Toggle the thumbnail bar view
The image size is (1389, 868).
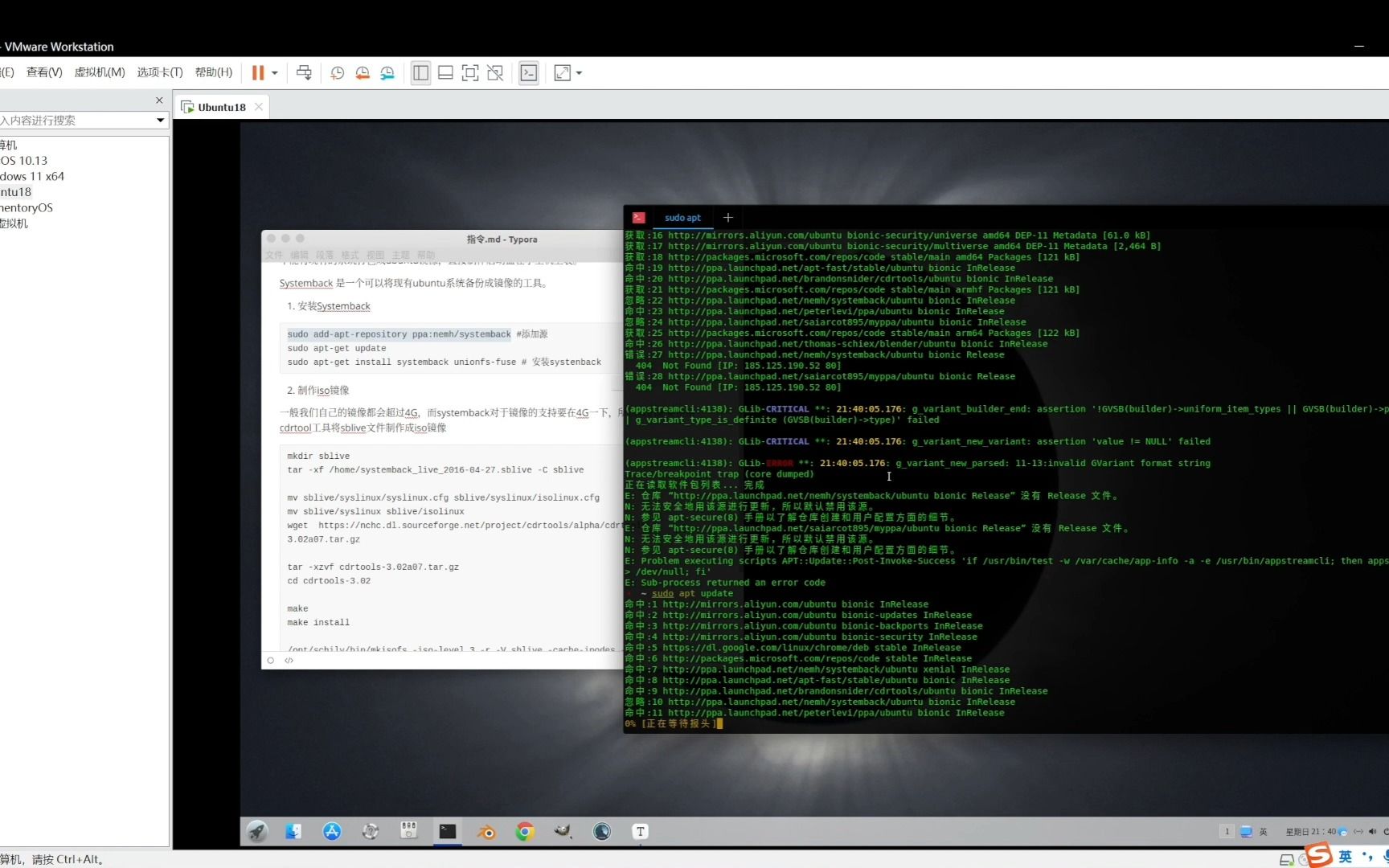445,73
